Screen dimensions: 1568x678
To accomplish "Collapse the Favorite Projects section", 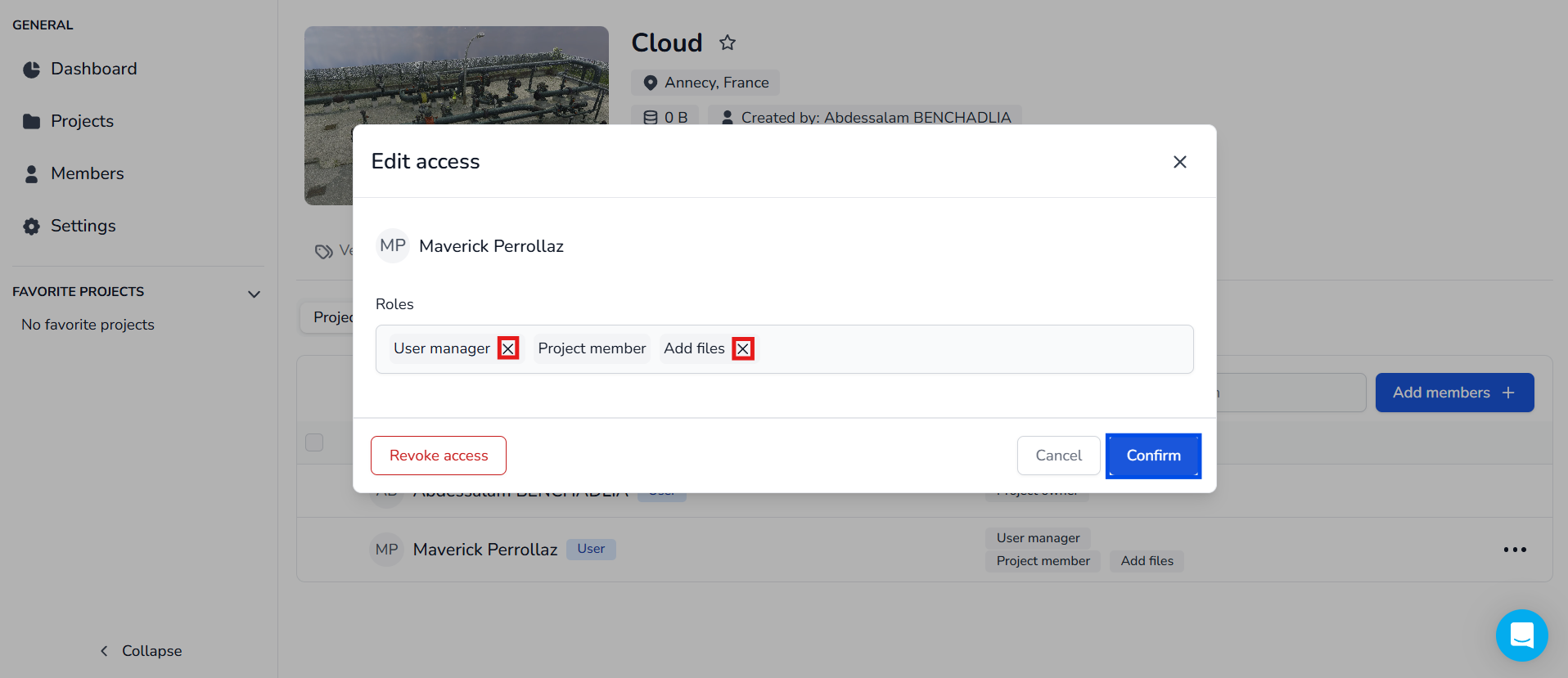I will tap(254, 294).
